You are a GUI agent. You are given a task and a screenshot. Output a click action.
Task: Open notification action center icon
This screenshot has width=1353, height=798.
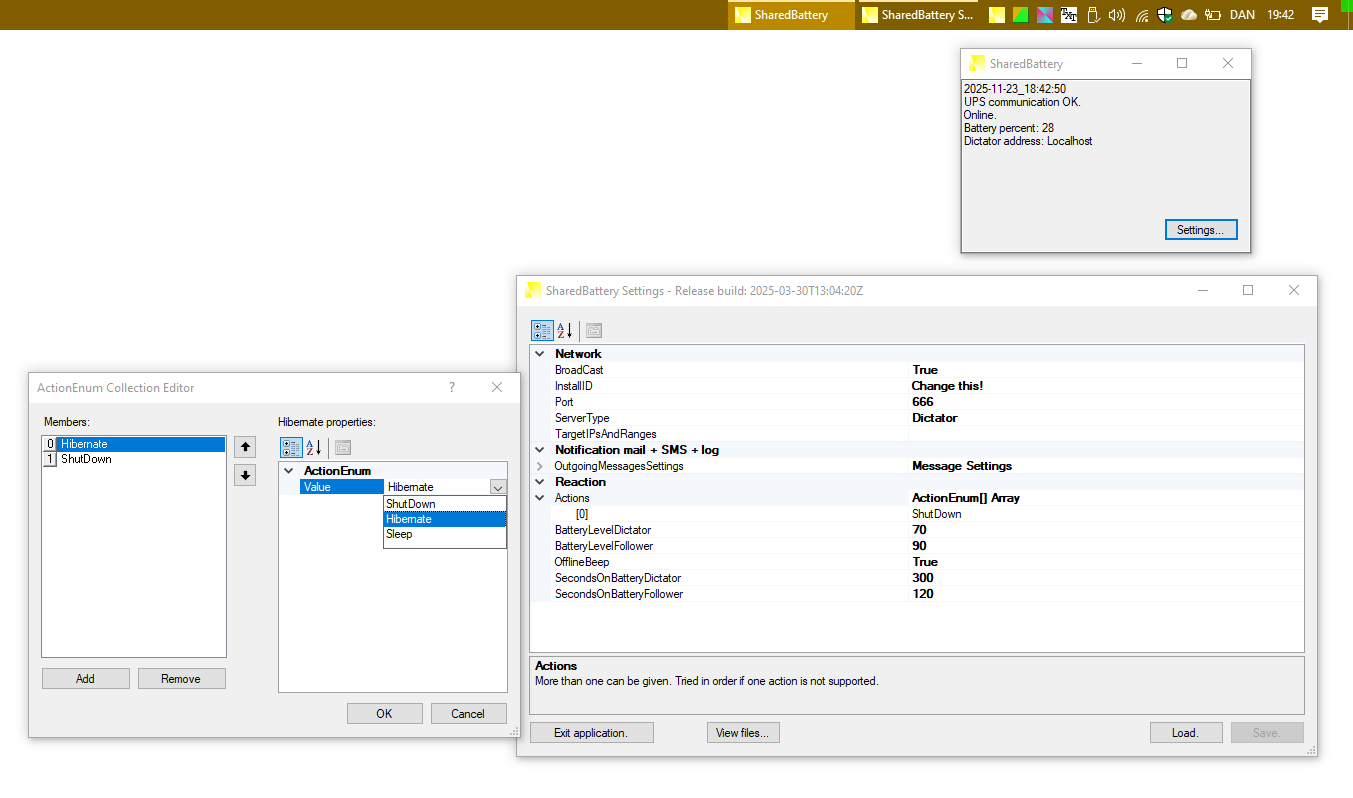(1319, 15)
